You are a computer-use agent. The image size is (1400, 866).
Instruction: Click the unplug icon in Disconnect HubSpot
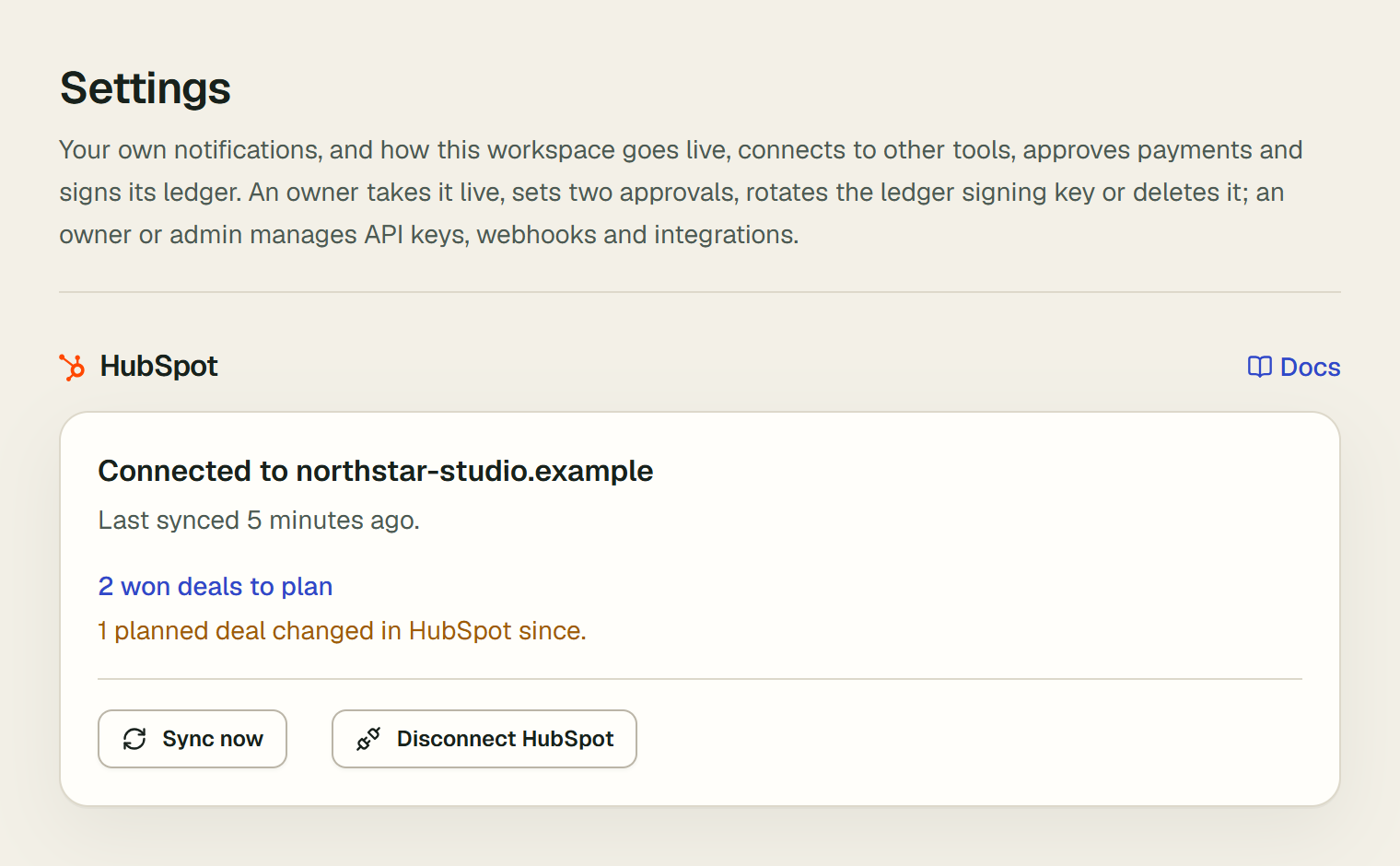(368, 739)
